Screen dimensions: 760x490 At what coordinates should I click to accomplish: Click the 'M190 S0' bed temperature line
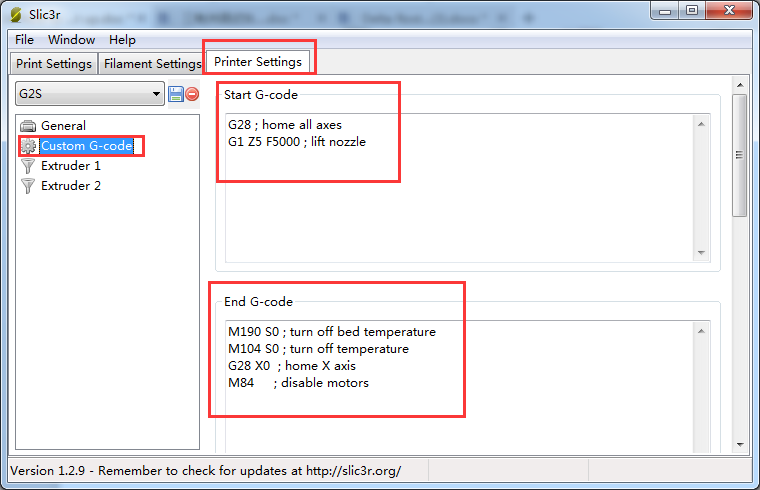pyautogui.click(x=332, y=332)
